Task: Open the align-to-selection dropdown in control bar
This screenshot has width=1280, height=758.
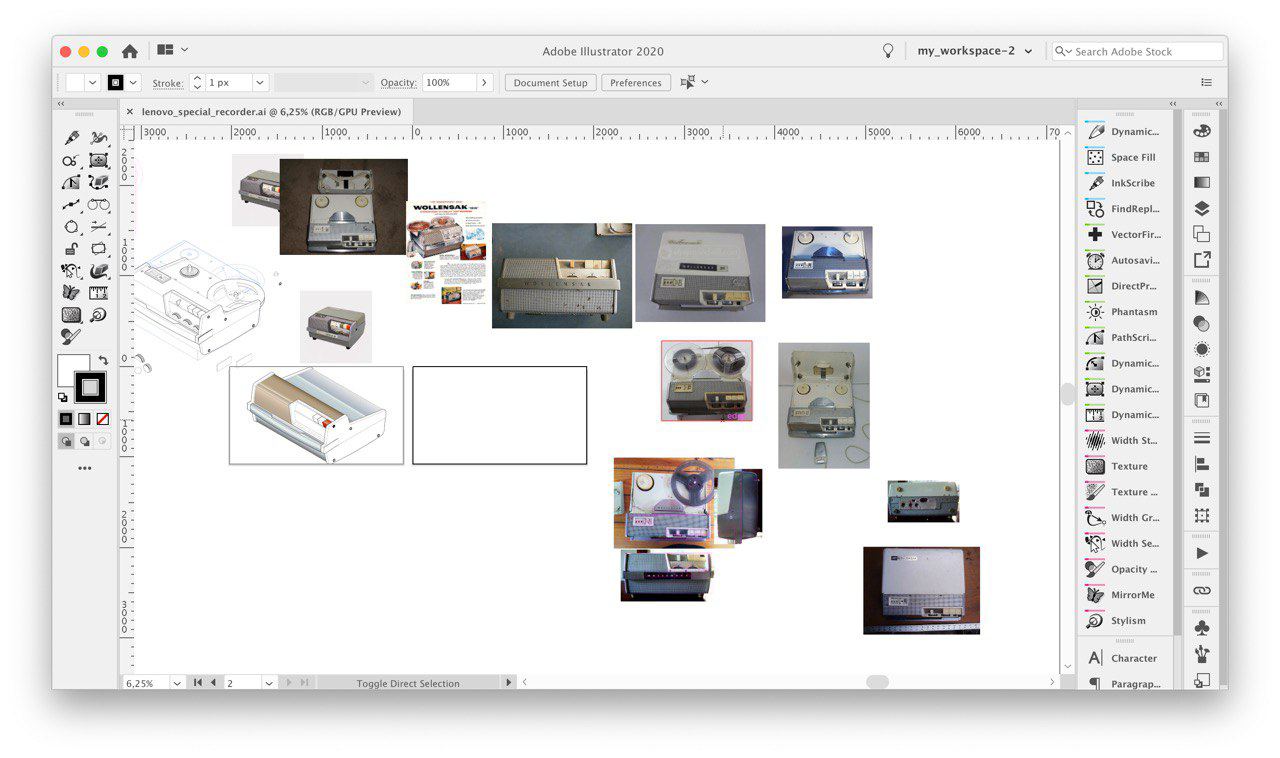Action: pyautogui.click(x=705, y=82)
